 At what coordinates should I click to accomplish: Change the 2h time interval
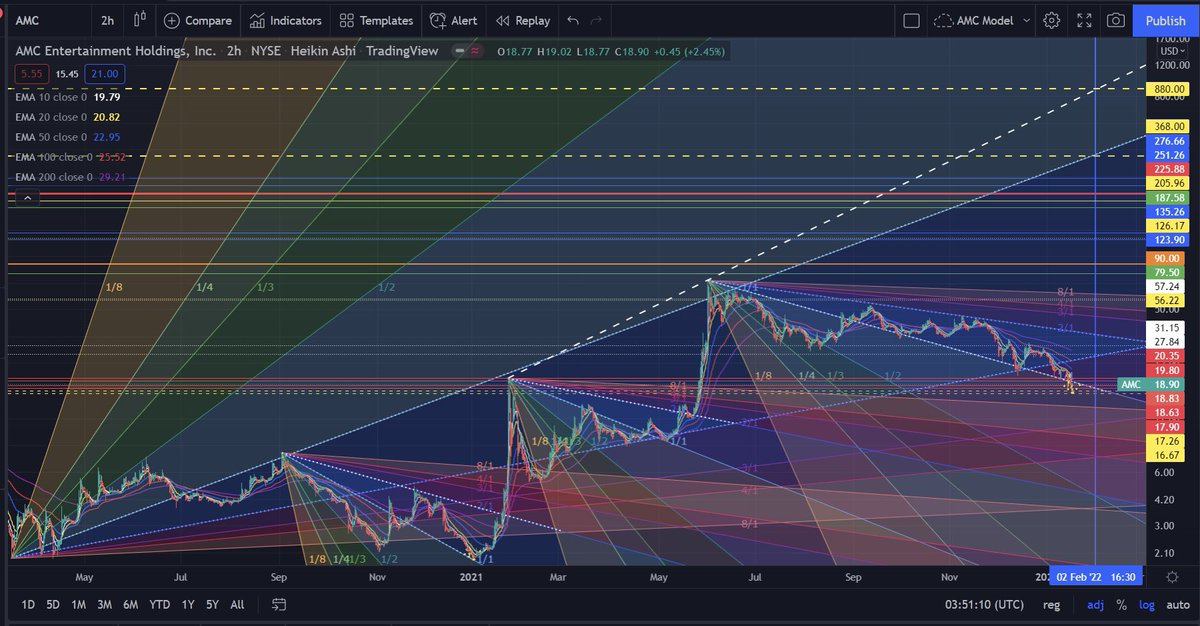point(107,20)
